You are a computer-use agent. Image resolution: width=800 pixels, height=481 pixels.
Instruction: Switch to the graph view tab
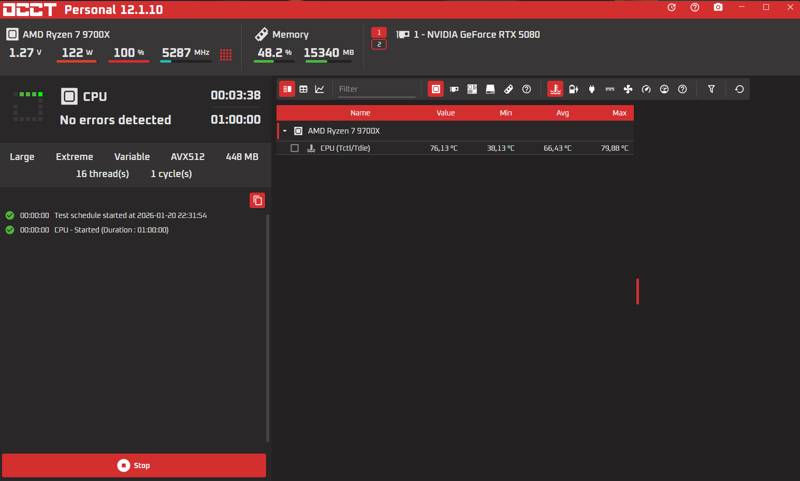coord(320,89)
